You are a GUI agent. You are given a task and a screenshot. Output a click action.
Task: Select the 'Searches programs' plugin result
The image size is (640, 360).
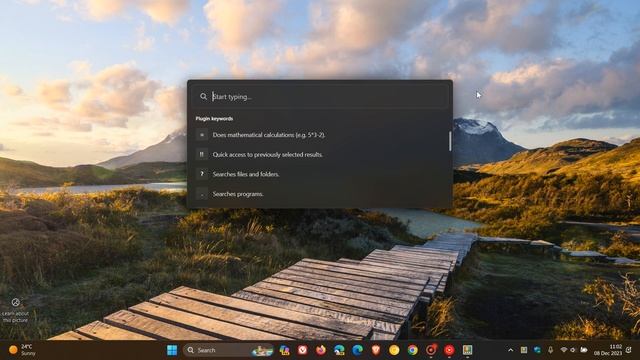pos(320,194)
